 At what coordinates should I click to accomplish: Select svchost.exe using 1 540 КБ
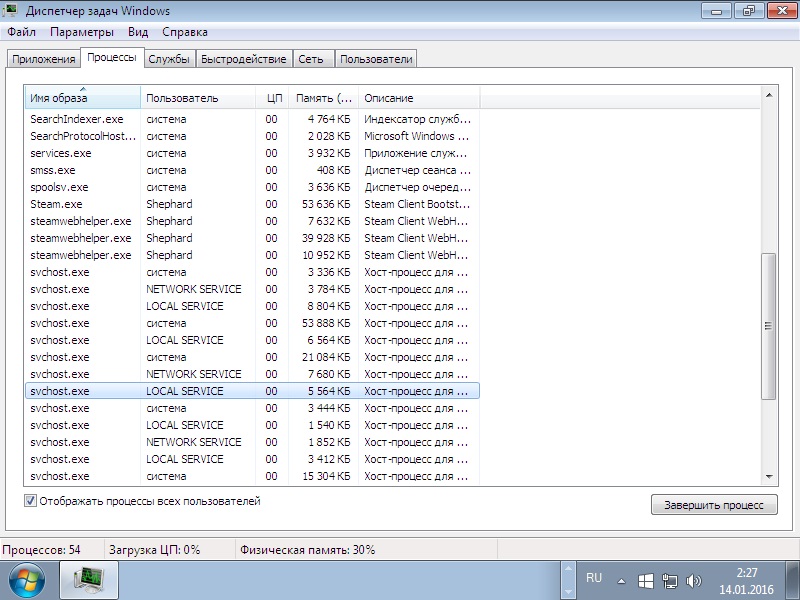252,425
